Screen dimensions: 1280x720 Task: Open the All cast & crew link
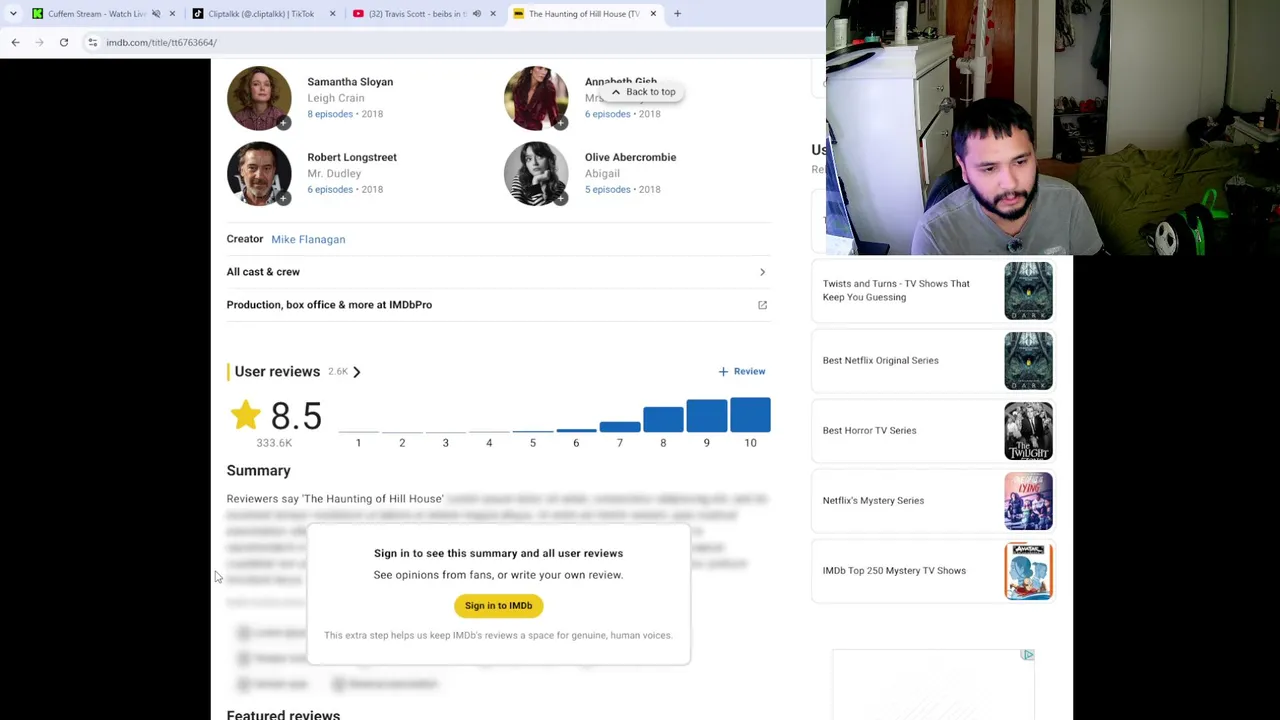(263, 272)
